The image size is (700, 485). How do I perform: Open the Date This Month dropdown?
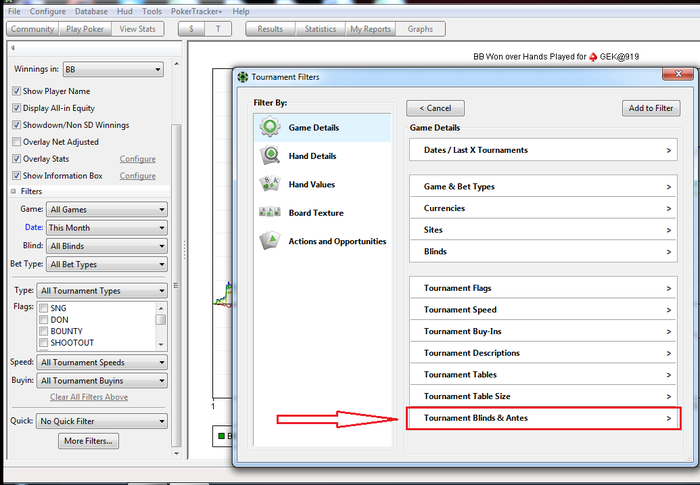107,228
